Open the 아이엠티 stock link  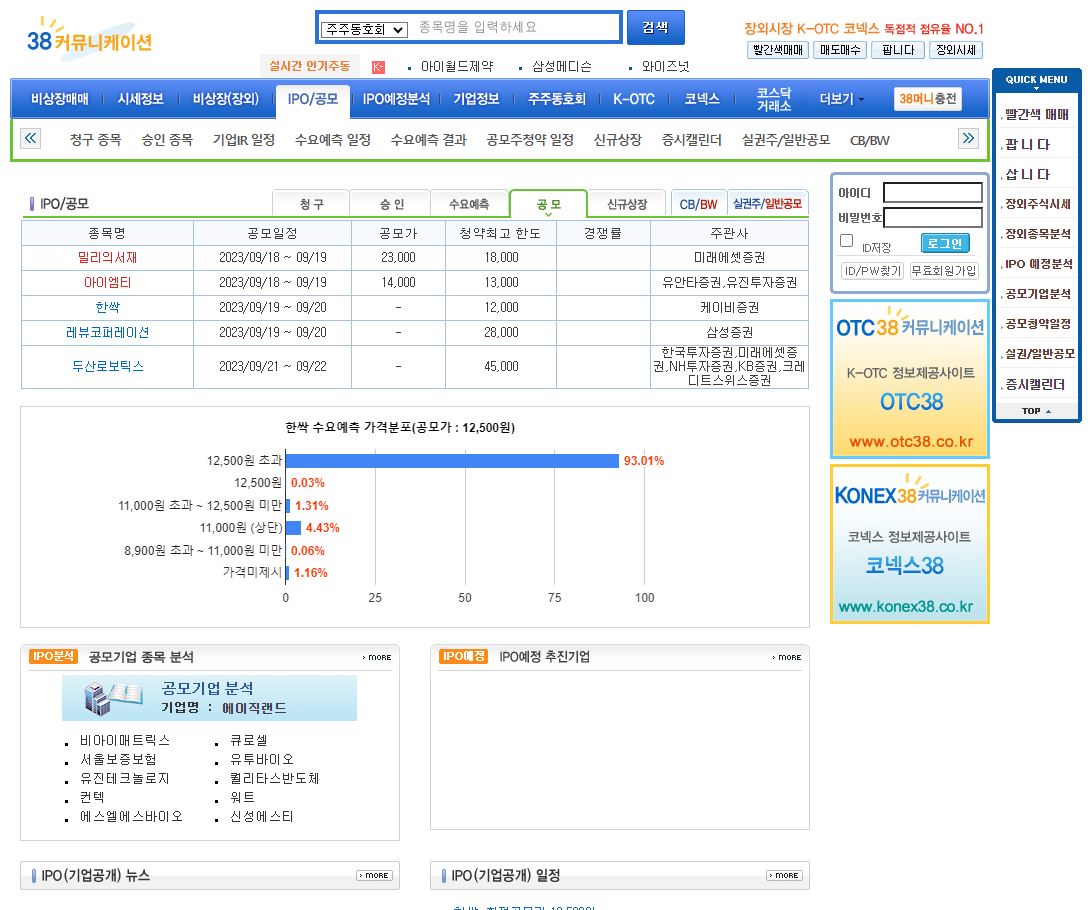tap(107, 283)
